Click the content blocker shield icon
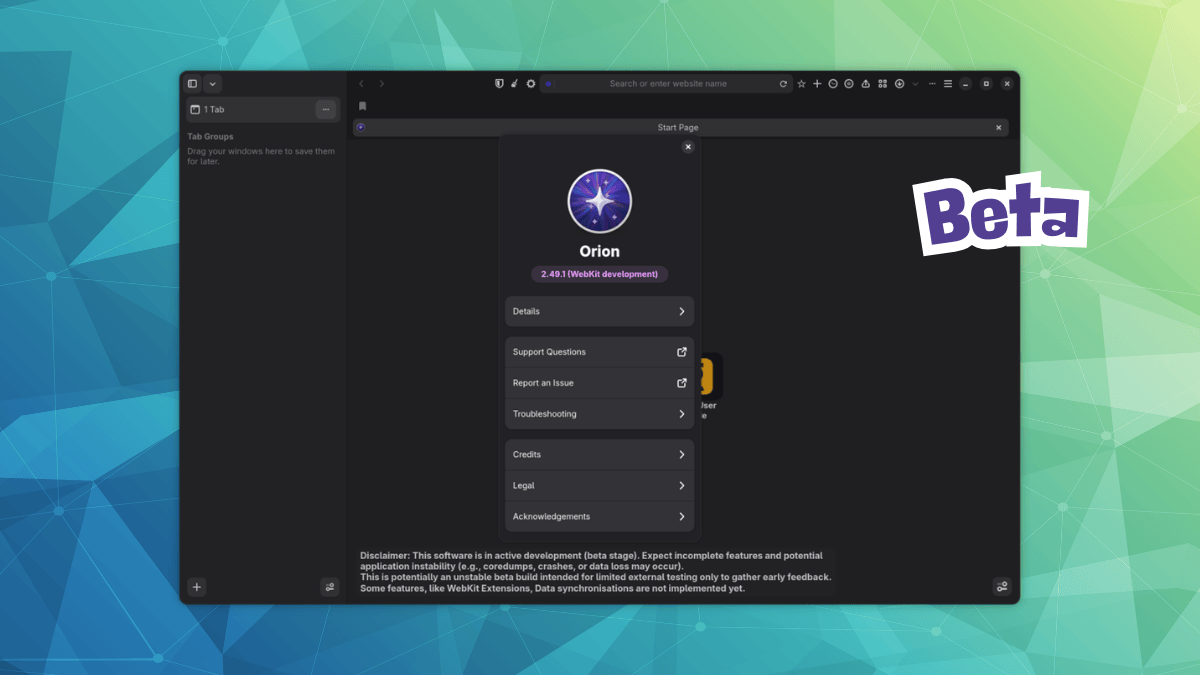This screenshot has width=1200, height=675. pyautogui.click(x=498, y=84)
